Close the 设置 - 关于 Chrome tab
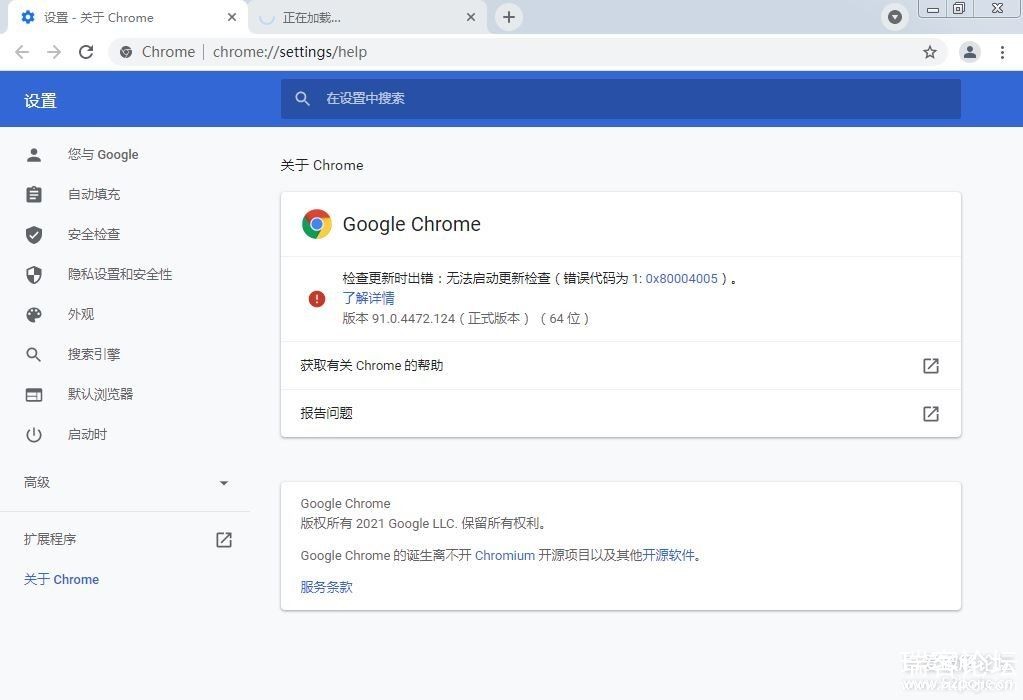 (232, 17)
